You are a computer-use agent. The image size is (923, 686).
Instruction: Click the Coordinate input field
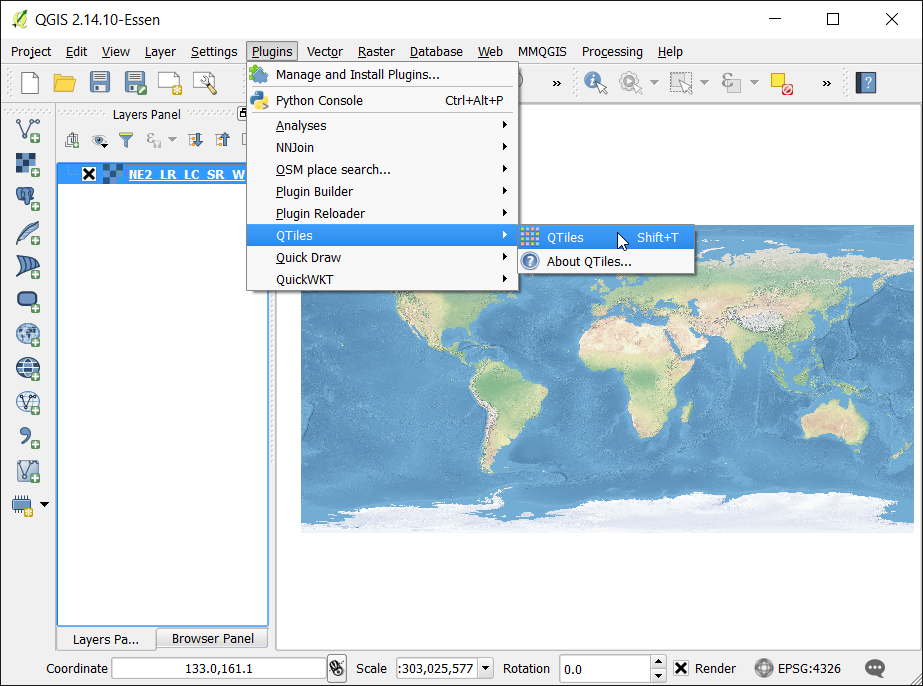tap(218, 668)
